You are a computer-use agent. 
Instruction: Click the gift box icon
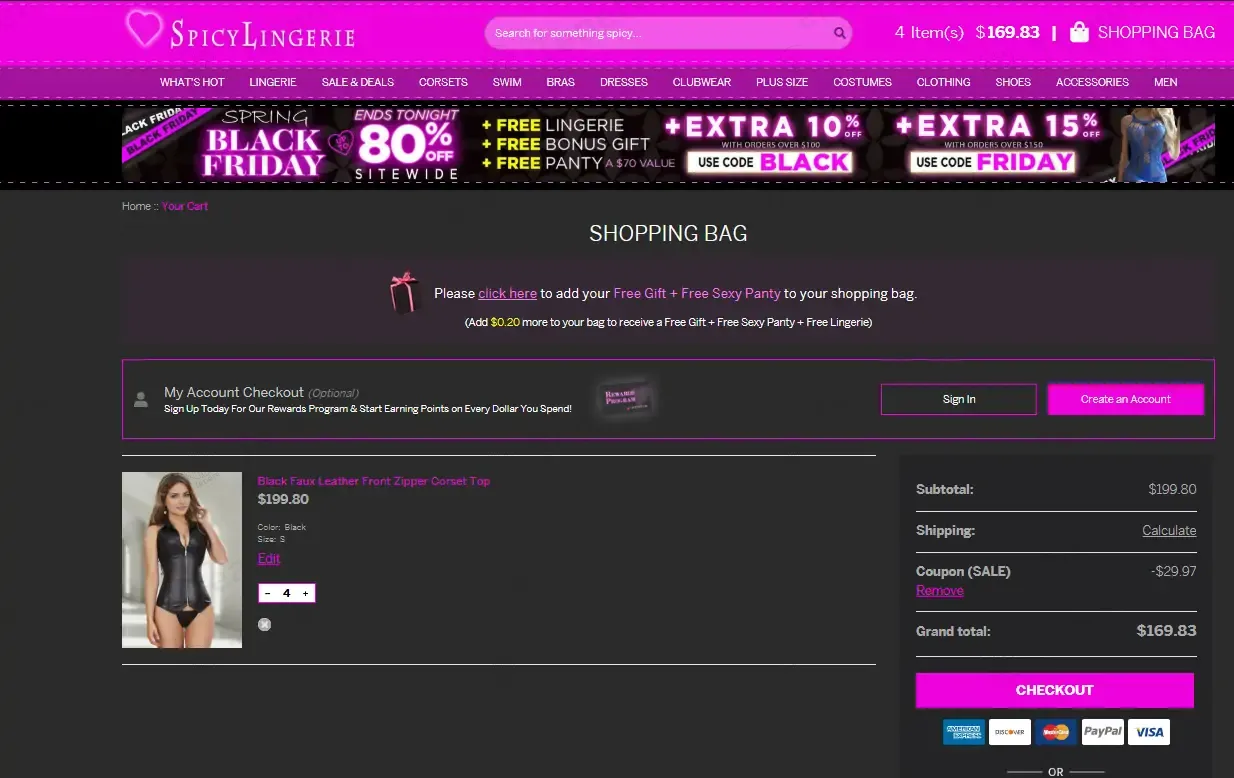(x=404, y=292)
